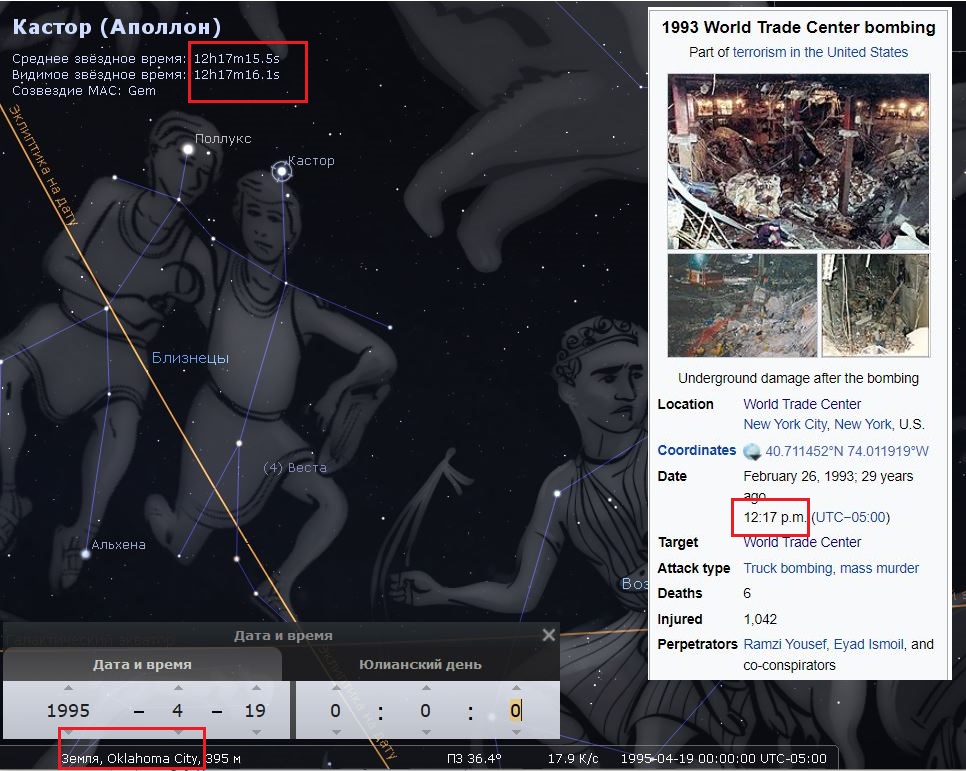Click the 1995-04-19 00:00:00 UTC-05:00 status text
This screenshot has height=771, width=966.
point(723,759)
